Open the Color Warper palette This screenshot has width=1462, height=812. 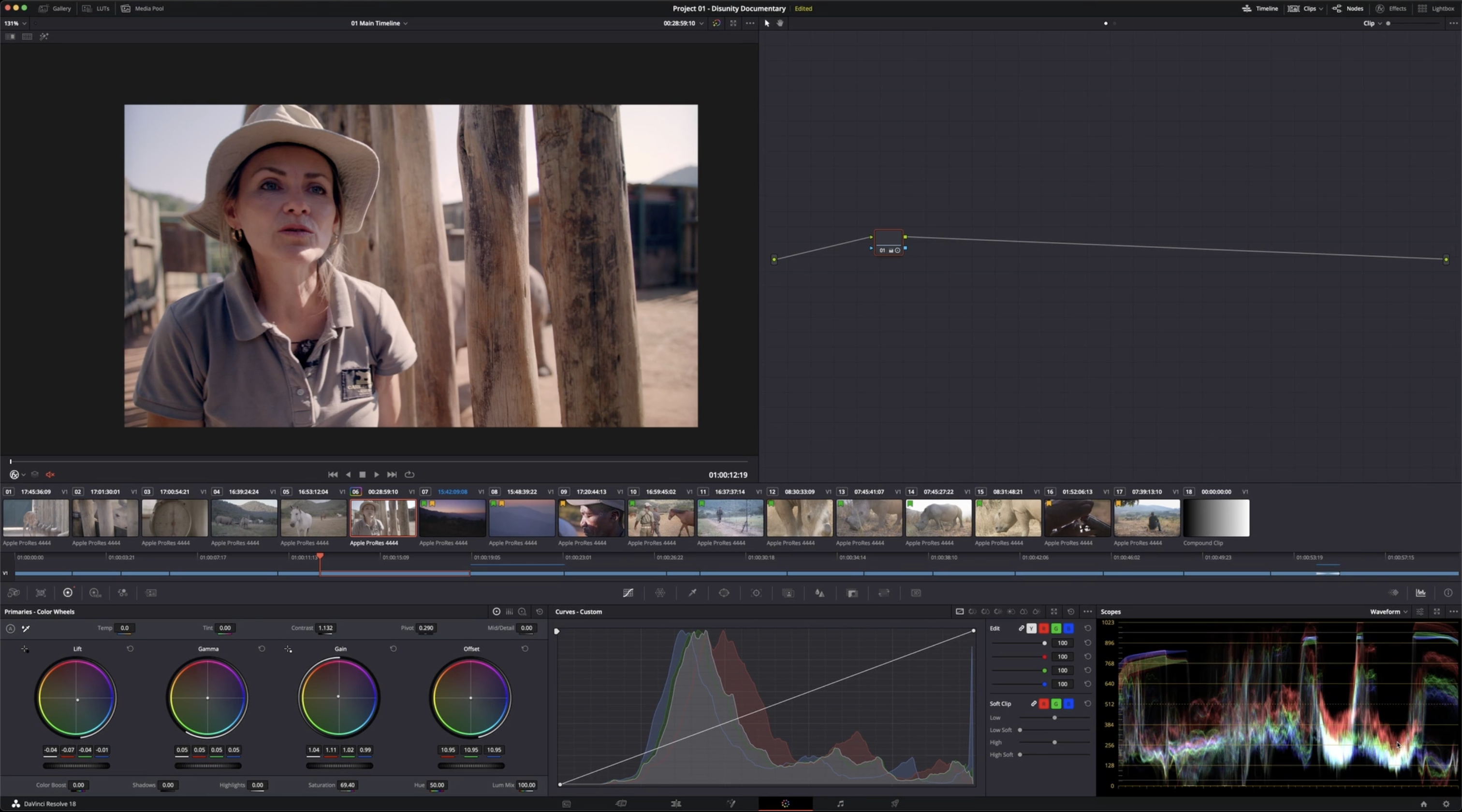(660, 593)
